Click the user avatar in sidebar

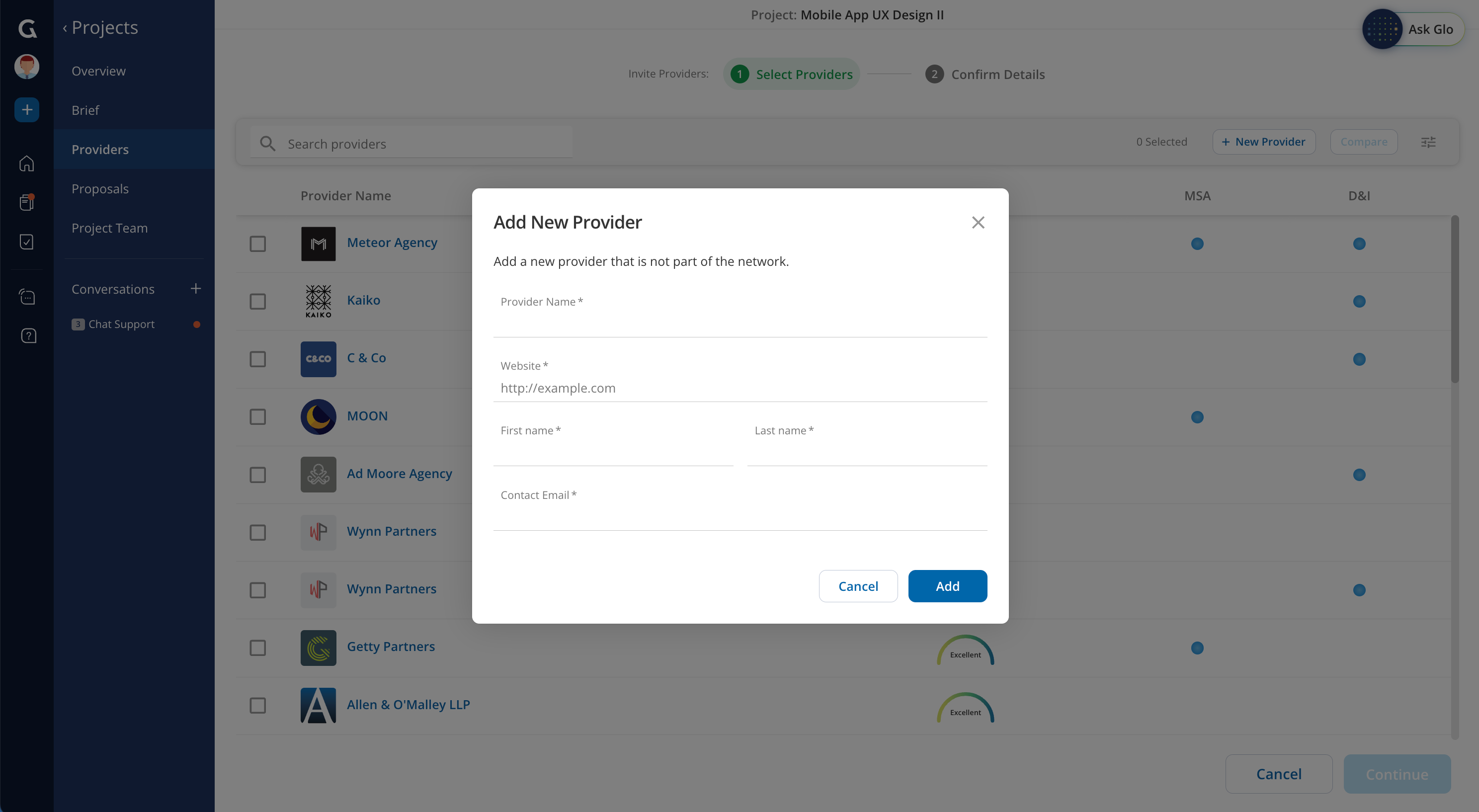(26, 67)
